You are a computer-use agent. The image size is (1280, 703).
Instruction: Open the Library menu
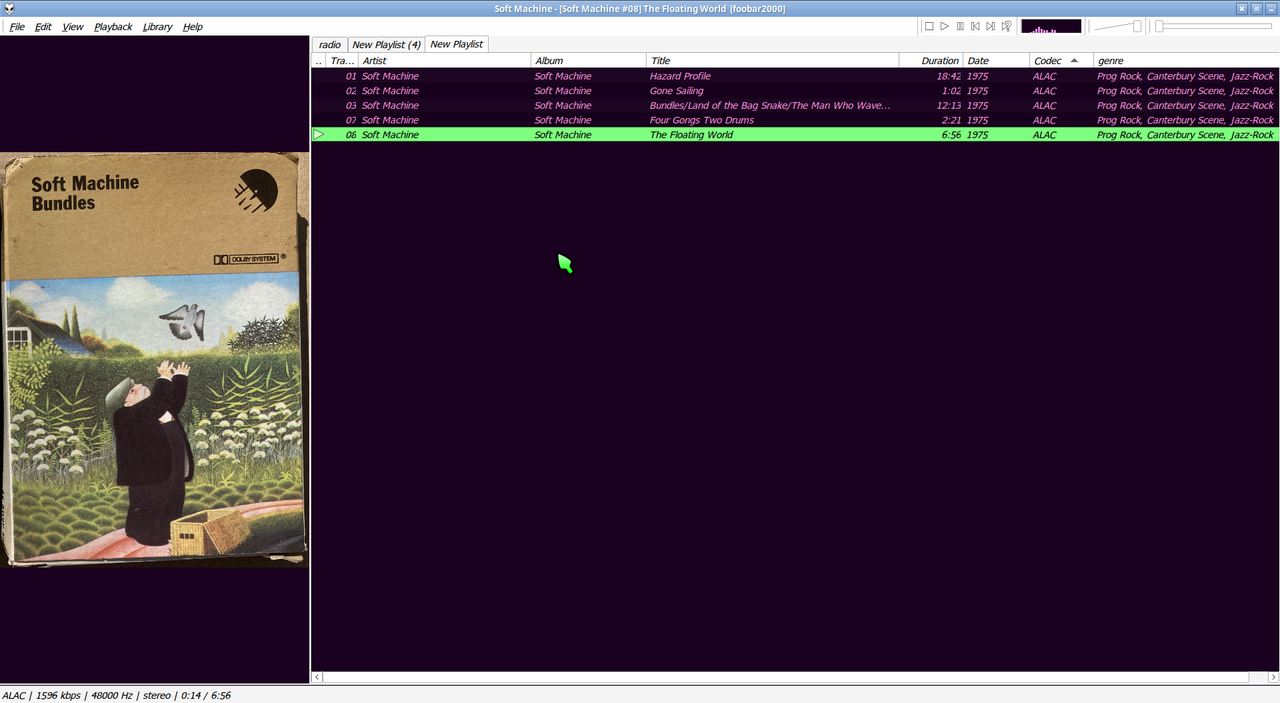[157, 27]
